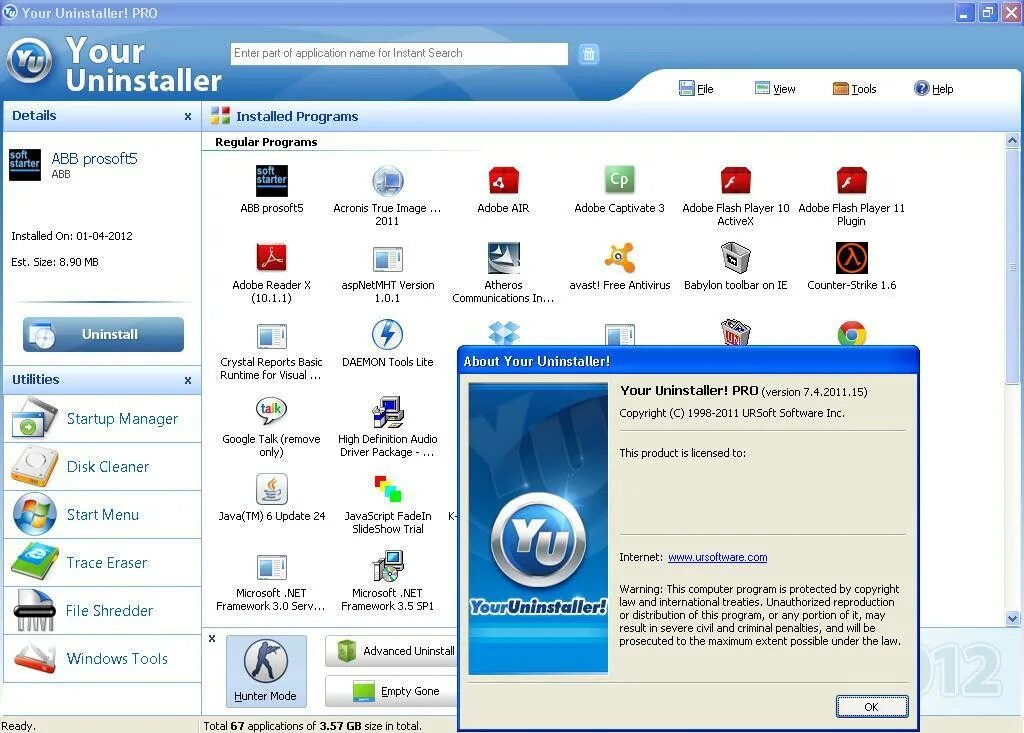Click the Advanced Uninstall button
This screenshot has height=733, width=1024.
tap(391, 651)
